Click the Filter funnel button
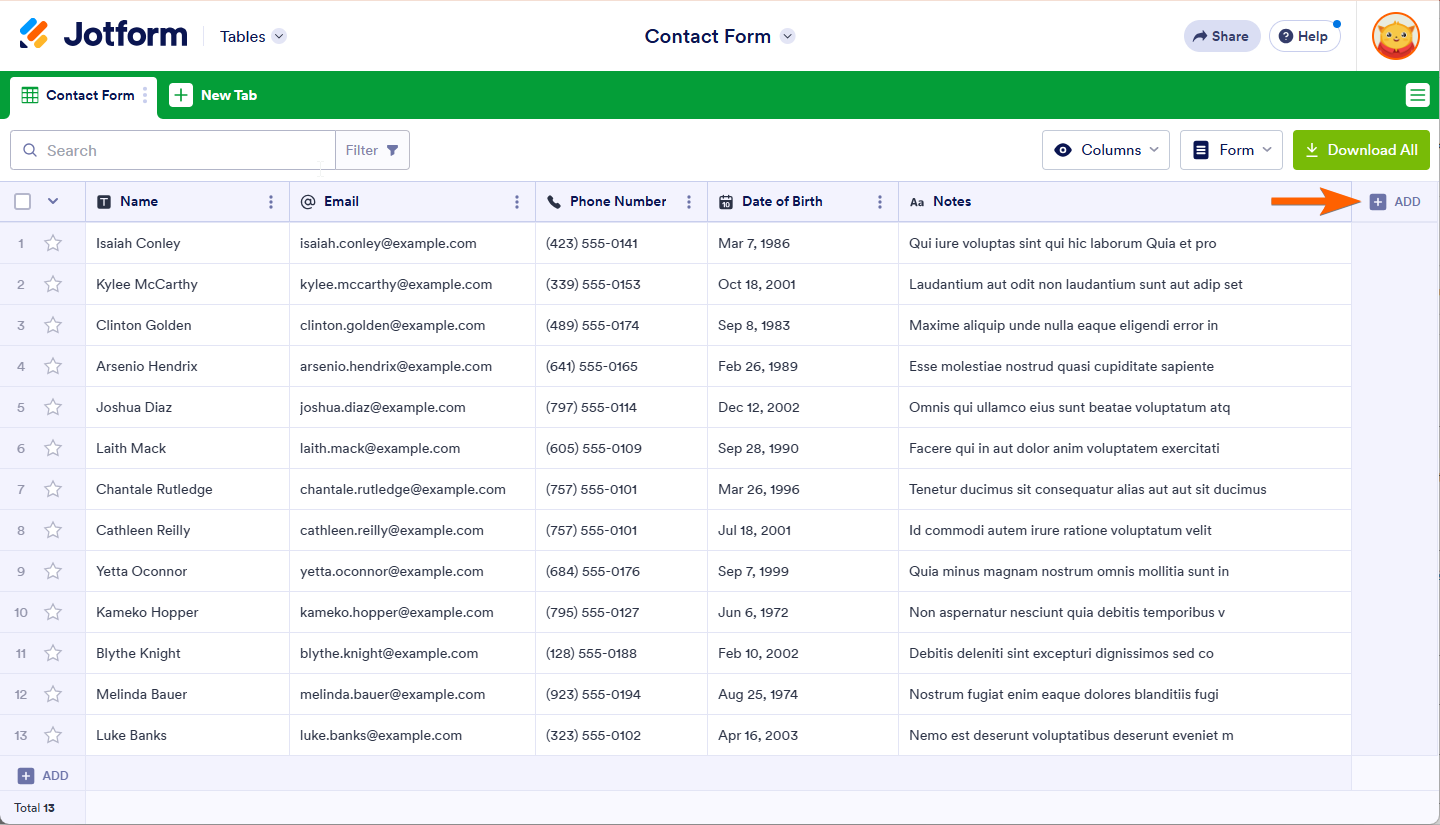This screenshot has height=825, width=1440. [372, 150]
